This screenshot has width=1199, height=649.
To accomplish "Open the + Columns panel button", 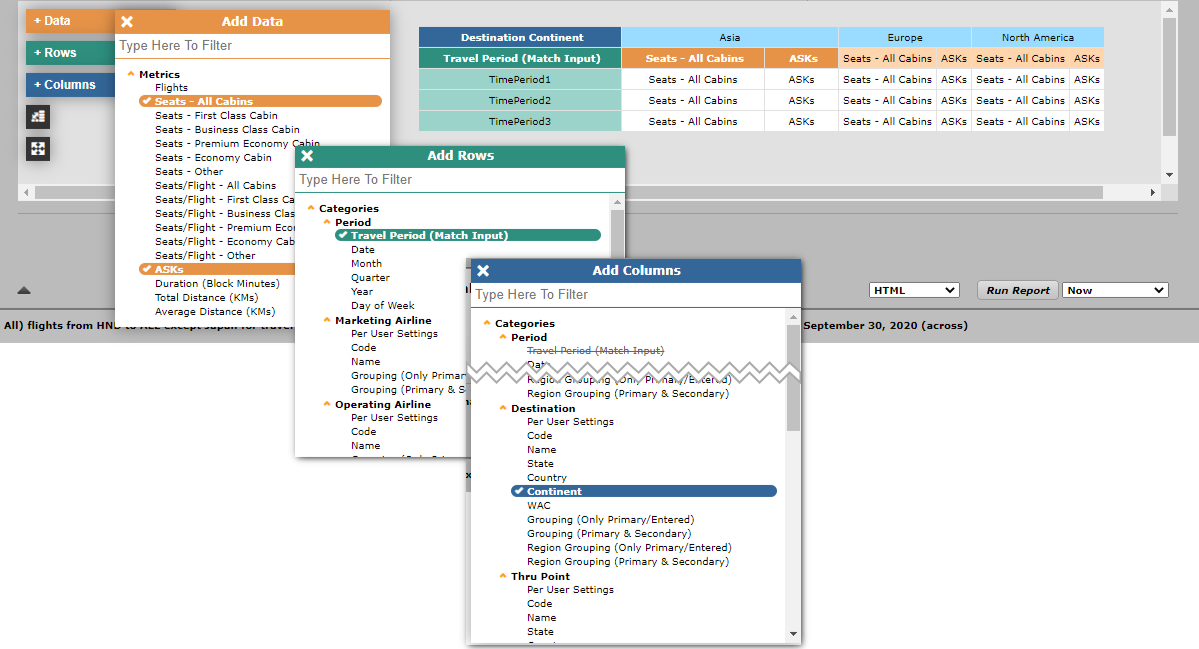I will tap(70, 85).
